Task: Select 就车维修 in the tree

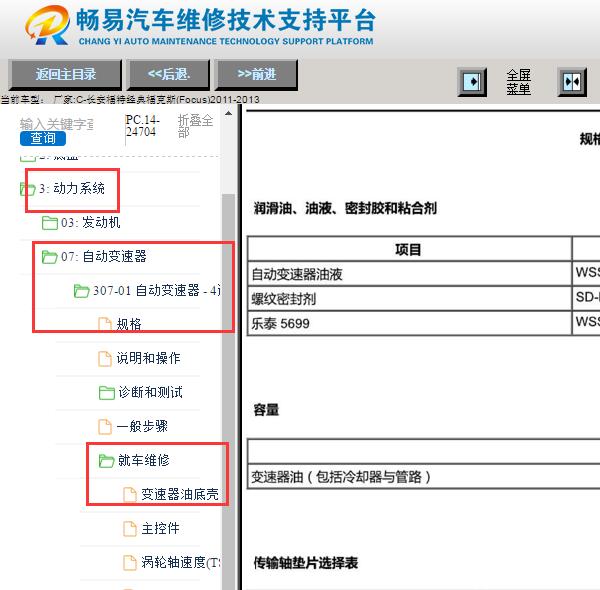Action: (x=143, y=461)
